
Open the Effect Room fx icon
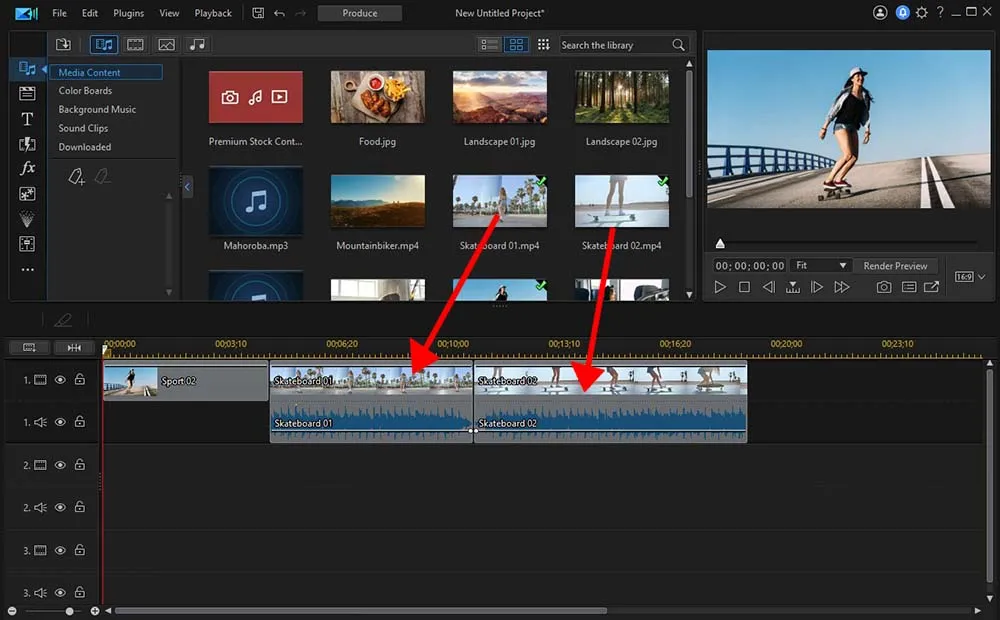click(x=27, y=168)
